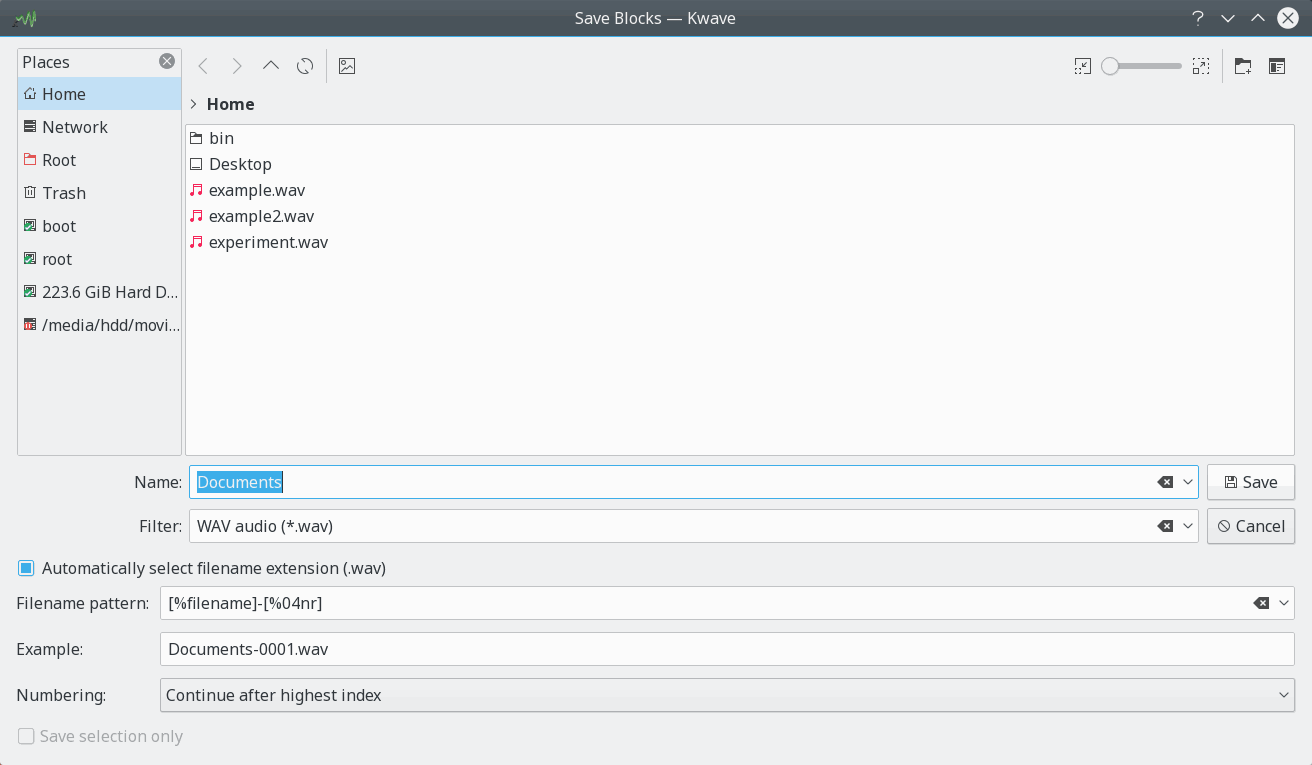Go back in folder history
1312x765 pixels.
point(203,66)
